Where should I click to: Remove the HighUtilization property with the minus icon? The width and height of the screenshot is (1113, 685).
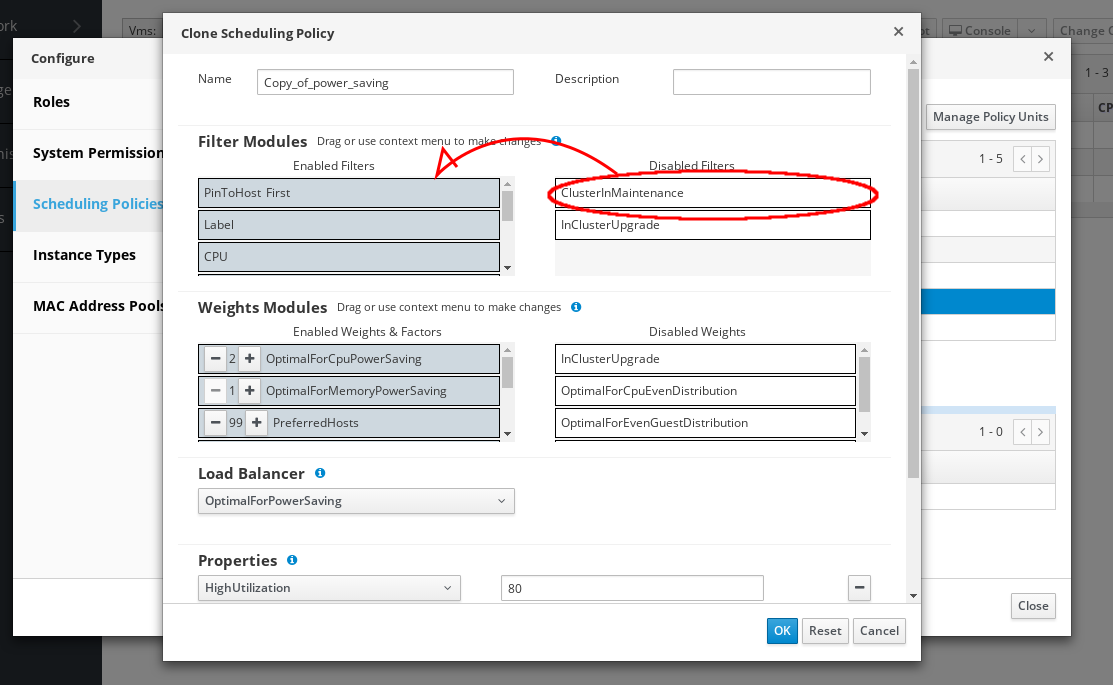pos(859,588)
